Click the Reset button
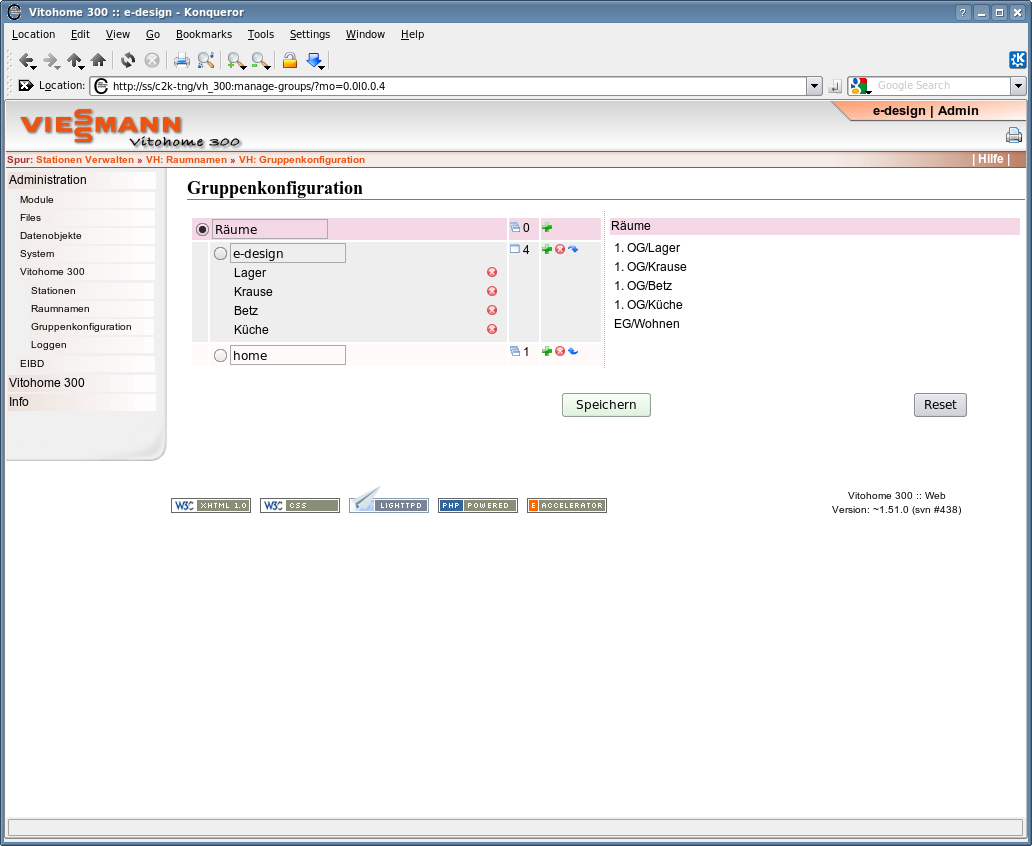1032x846 pixels. pos(940,405)
